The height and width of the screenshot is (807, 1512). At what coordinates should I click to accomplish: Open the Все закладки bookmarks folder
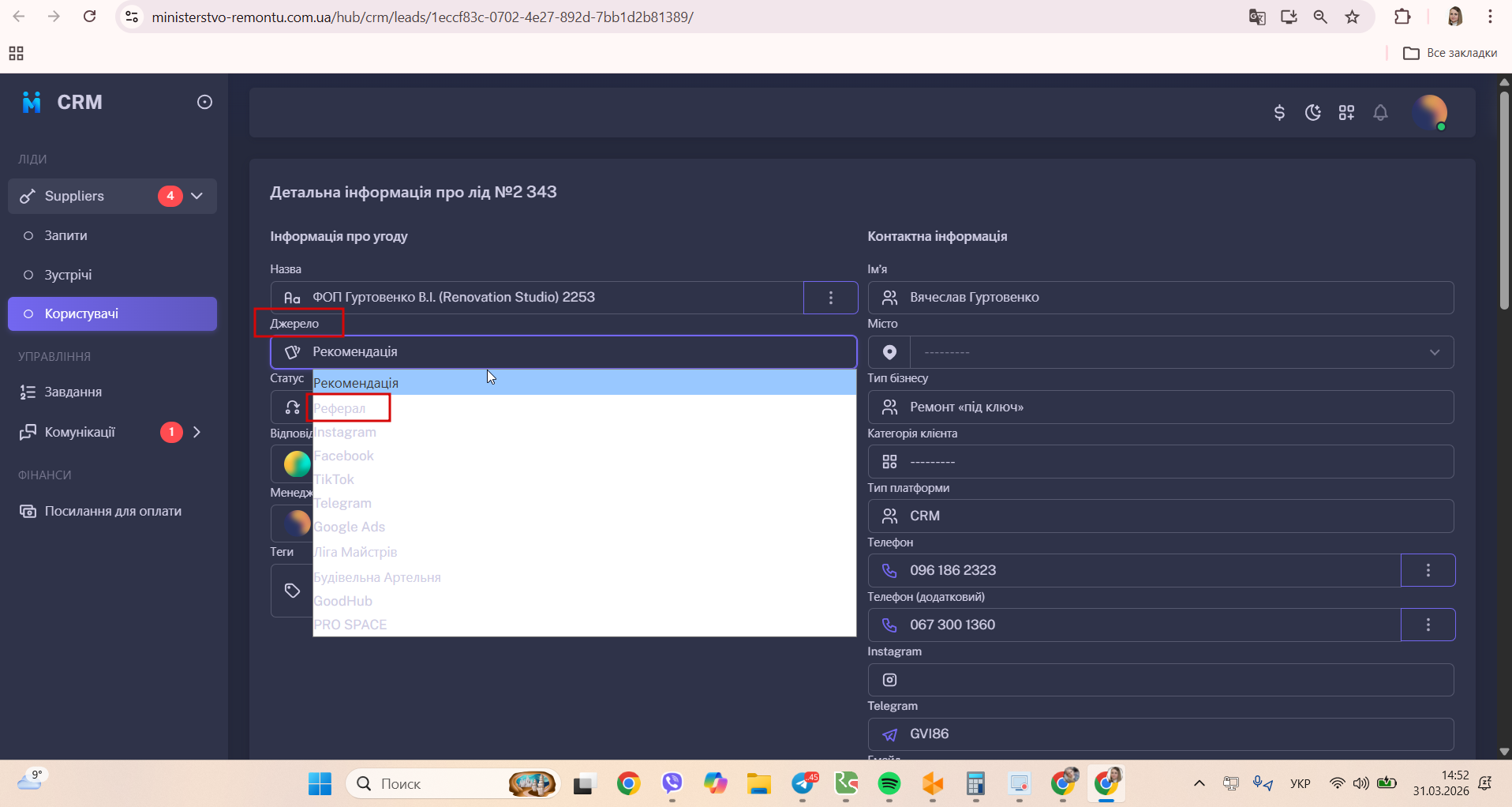[1450, 53]
